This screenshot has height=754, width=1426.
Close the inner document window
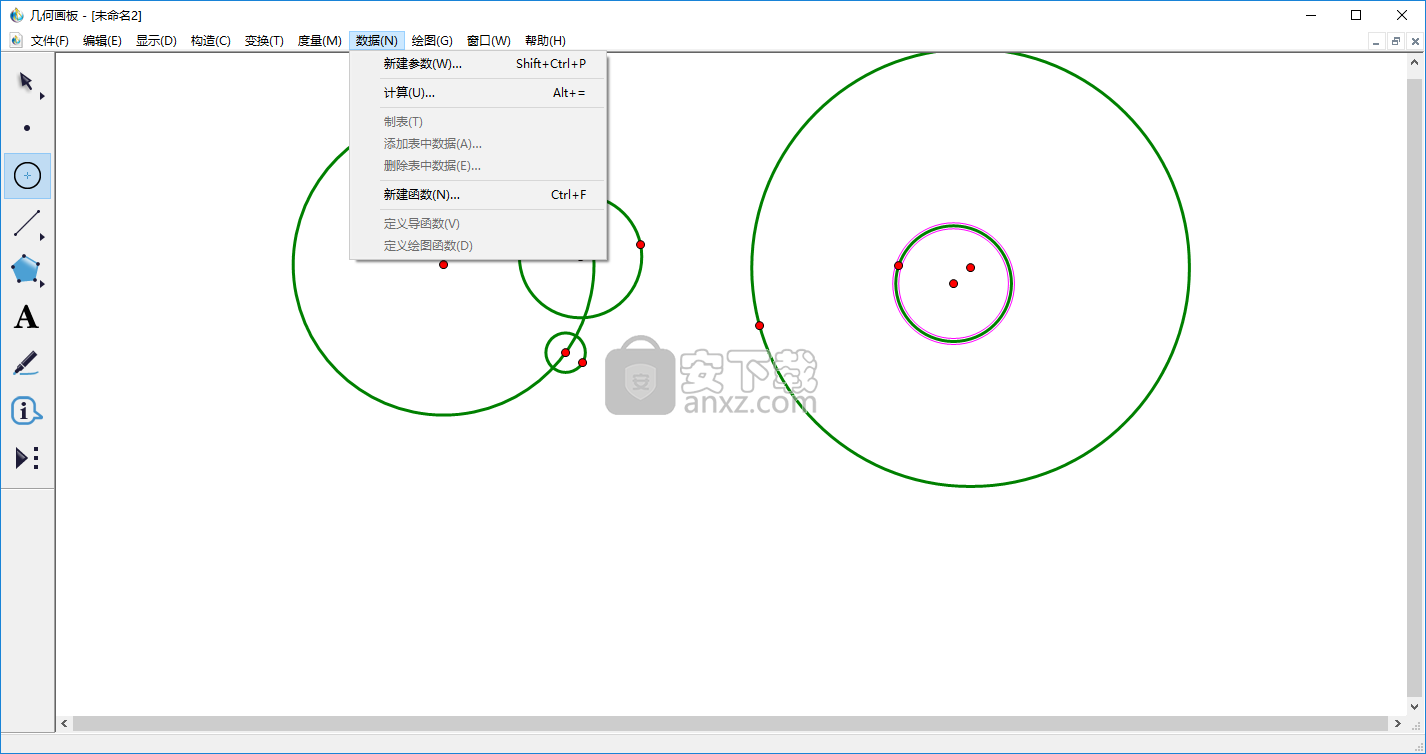[x=1415, y=41]
